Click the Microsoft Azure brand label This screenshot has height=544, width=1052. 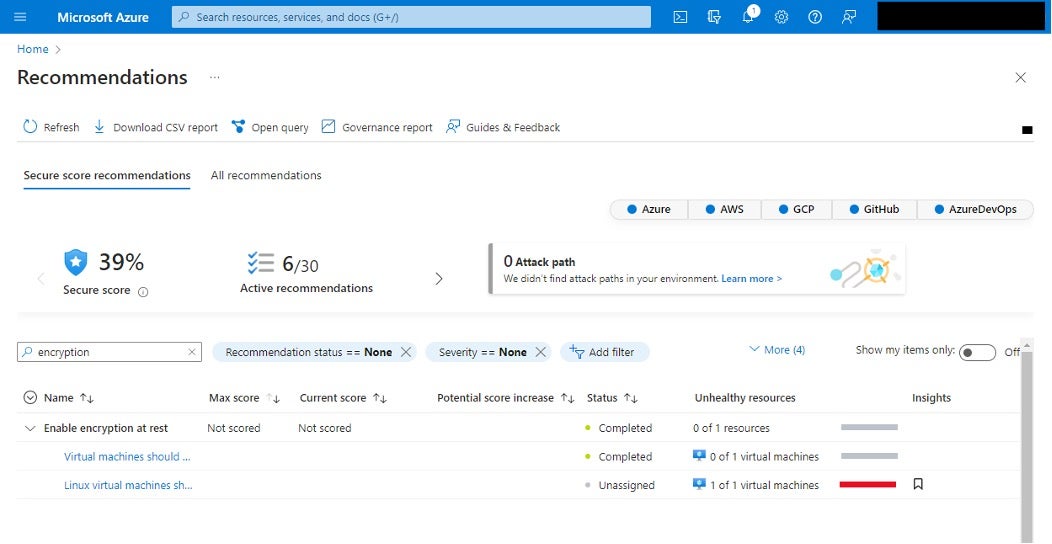103,17
